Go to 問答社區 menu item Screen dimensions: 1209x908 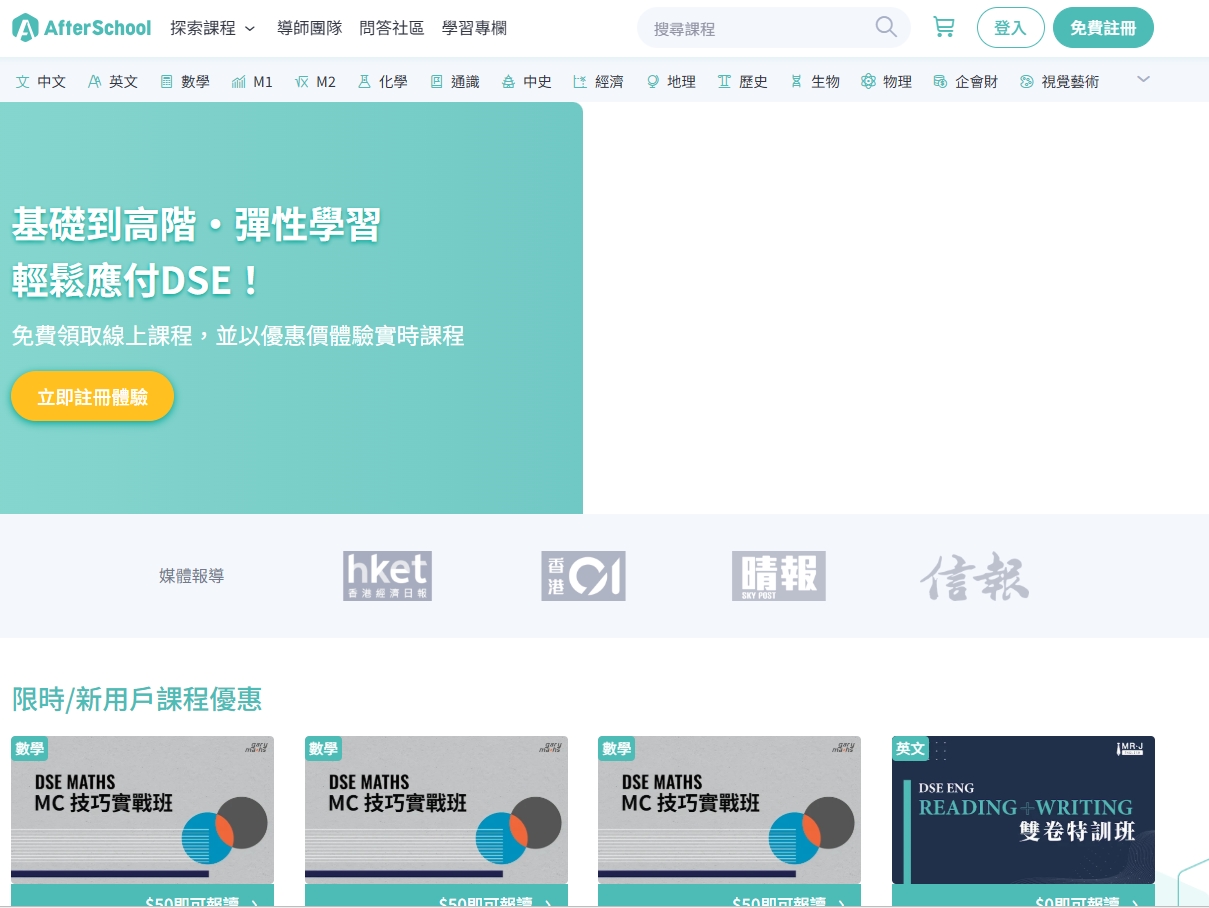coord(392,28)
